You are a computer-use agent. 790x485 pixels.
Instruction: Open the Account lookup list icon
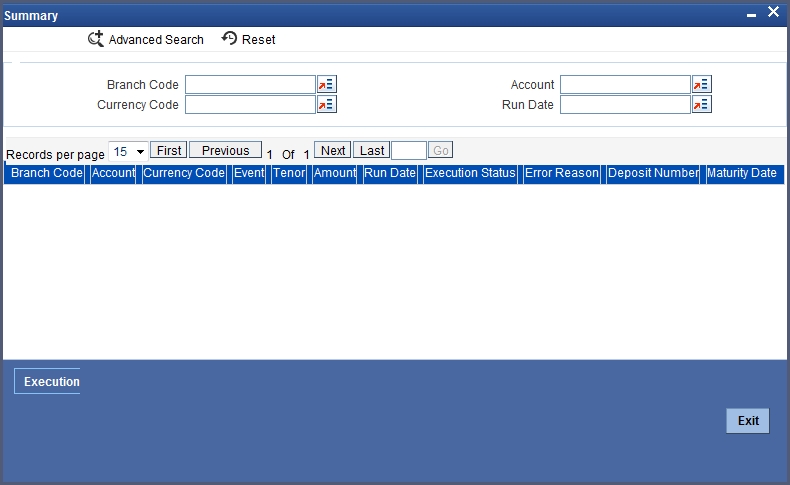(701, 85)
